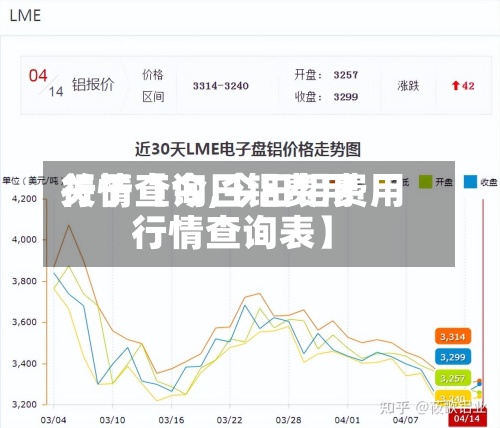
Task: Click the 价格区间 label
Action: tap(153, 86)
